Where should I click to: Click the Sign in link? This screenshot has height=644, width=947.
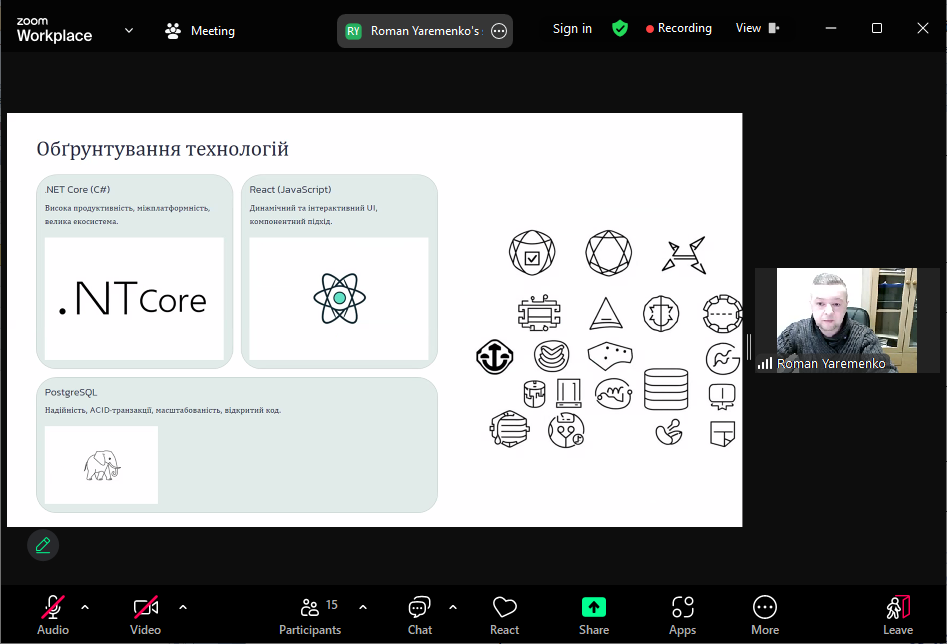click(x=572, y=29)
